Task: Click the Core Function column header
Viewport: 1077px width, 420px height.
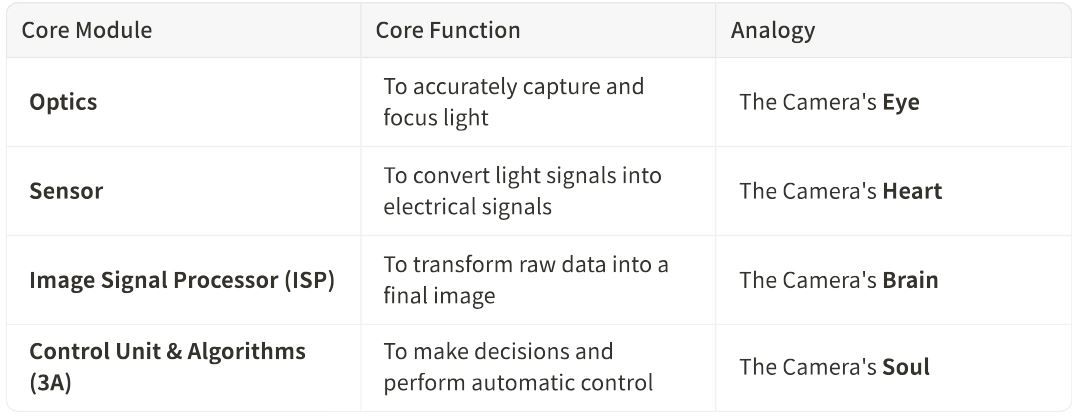Action: click(448, 30)
